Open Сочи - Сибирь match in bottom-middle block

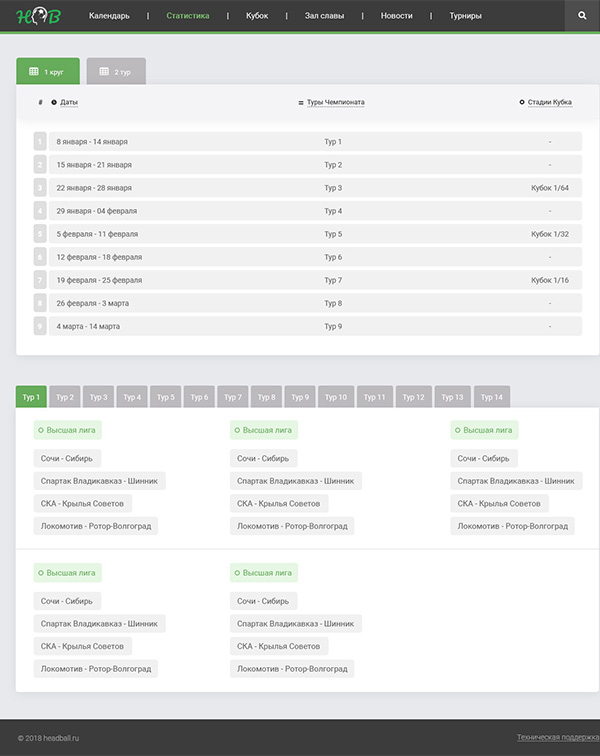tap(263, 601)
